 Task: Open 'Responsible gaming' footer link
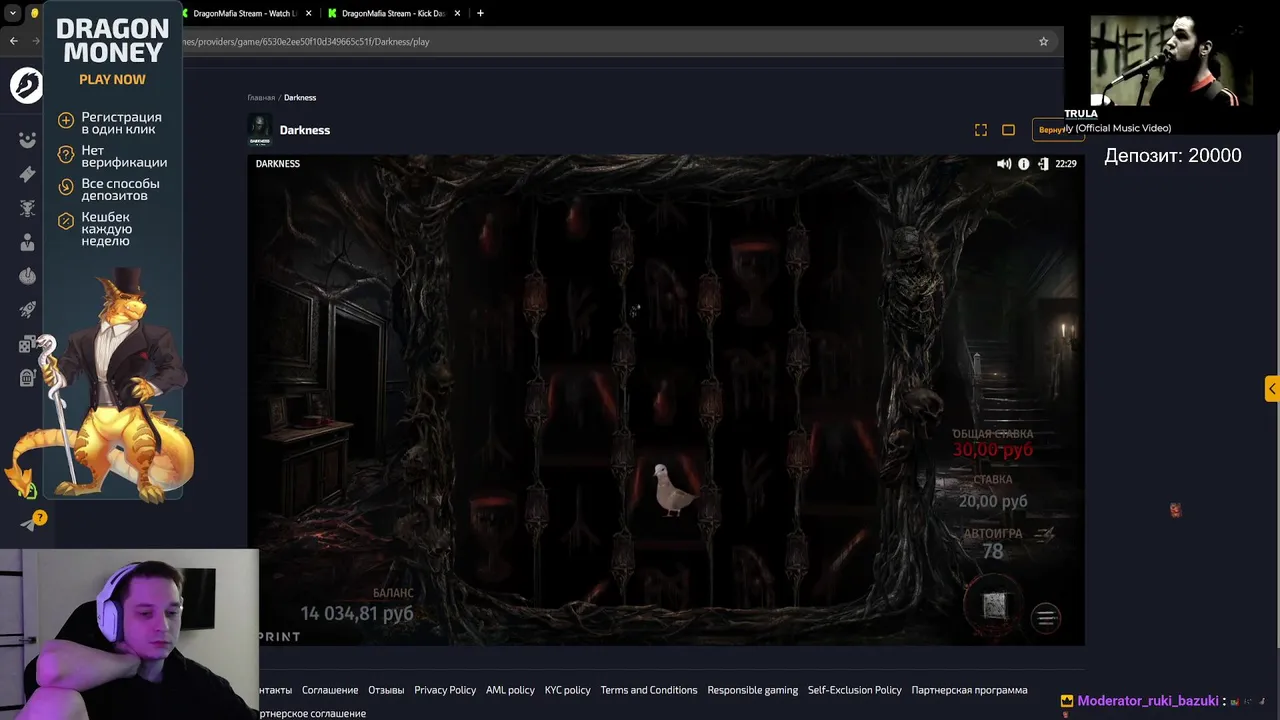pyautogui.click(x=753, y=690)
